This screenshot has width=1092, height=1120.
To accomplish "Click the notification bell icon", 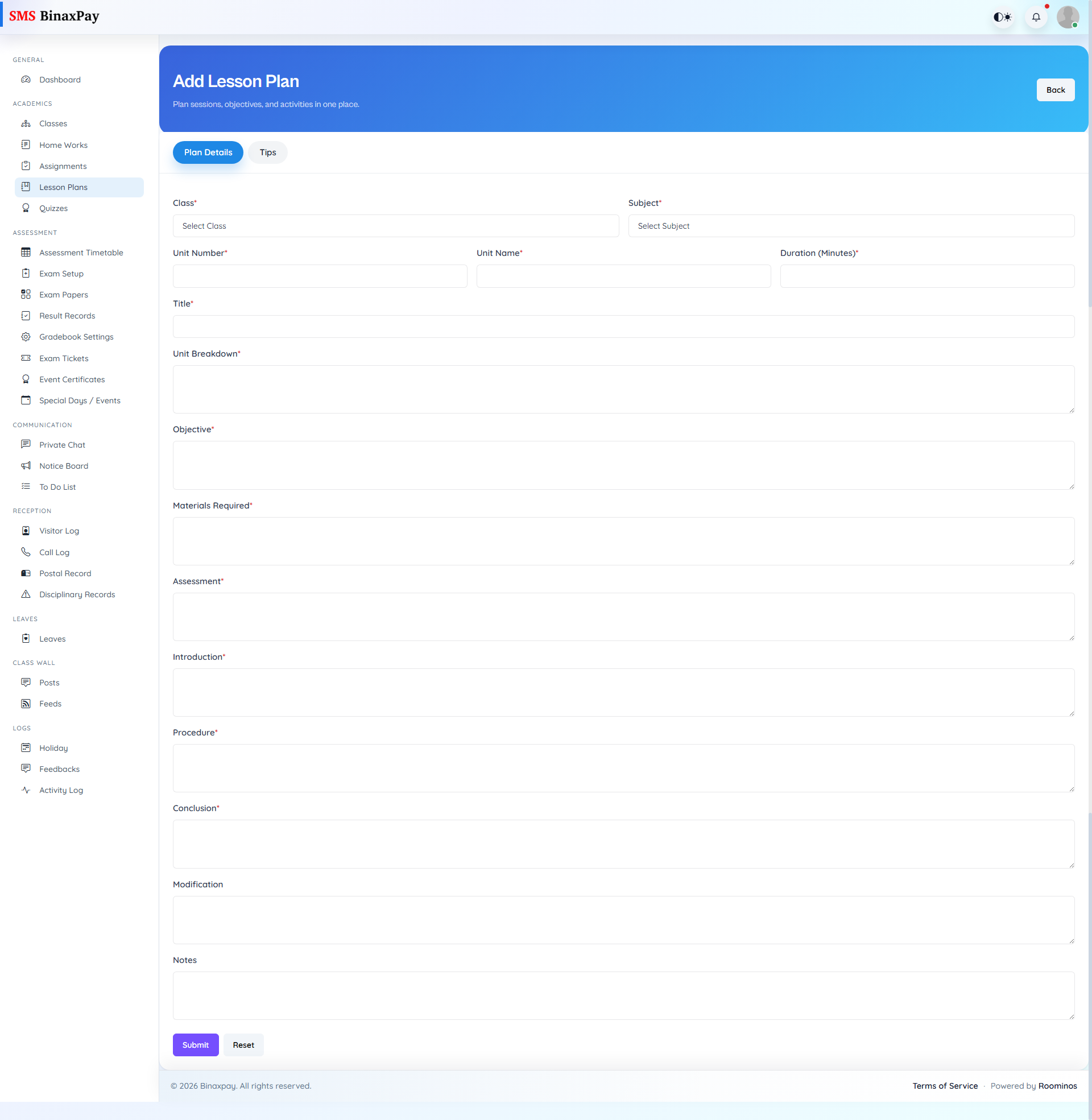I will (x=1036, y=16).
